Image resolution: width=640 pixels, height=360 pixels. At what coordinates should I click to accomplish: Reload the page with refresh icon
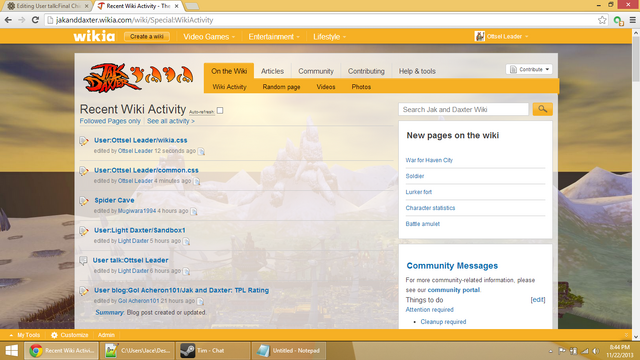[x=35, y=20]
